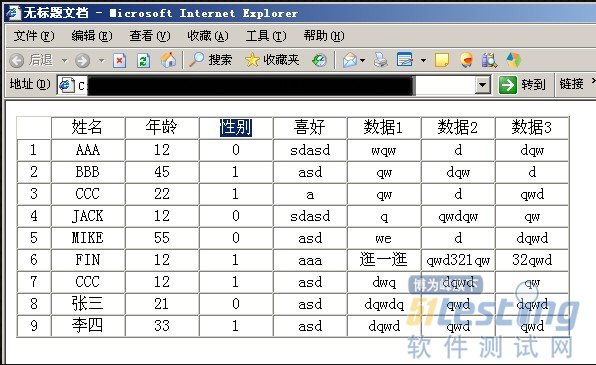Expand the Mail icon dropdown arrow
This screenshot has height=365, width=596.
pos(362,60)
